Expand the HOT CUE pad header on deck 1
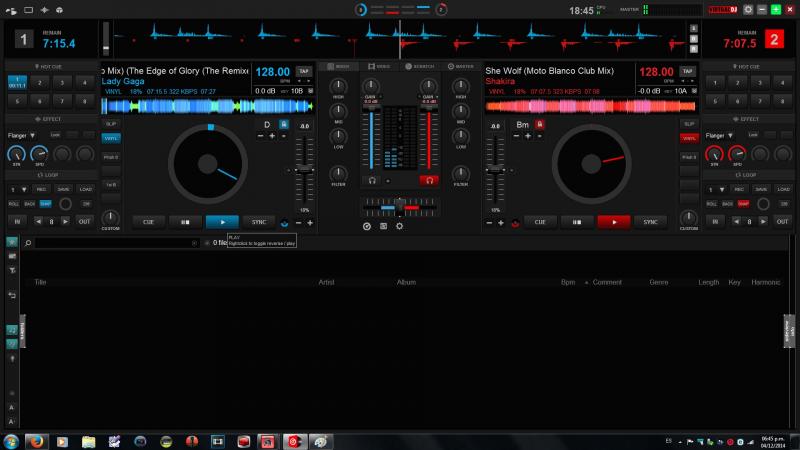The width and height of the screenshot is (800, 450). (x=48, y=67)
